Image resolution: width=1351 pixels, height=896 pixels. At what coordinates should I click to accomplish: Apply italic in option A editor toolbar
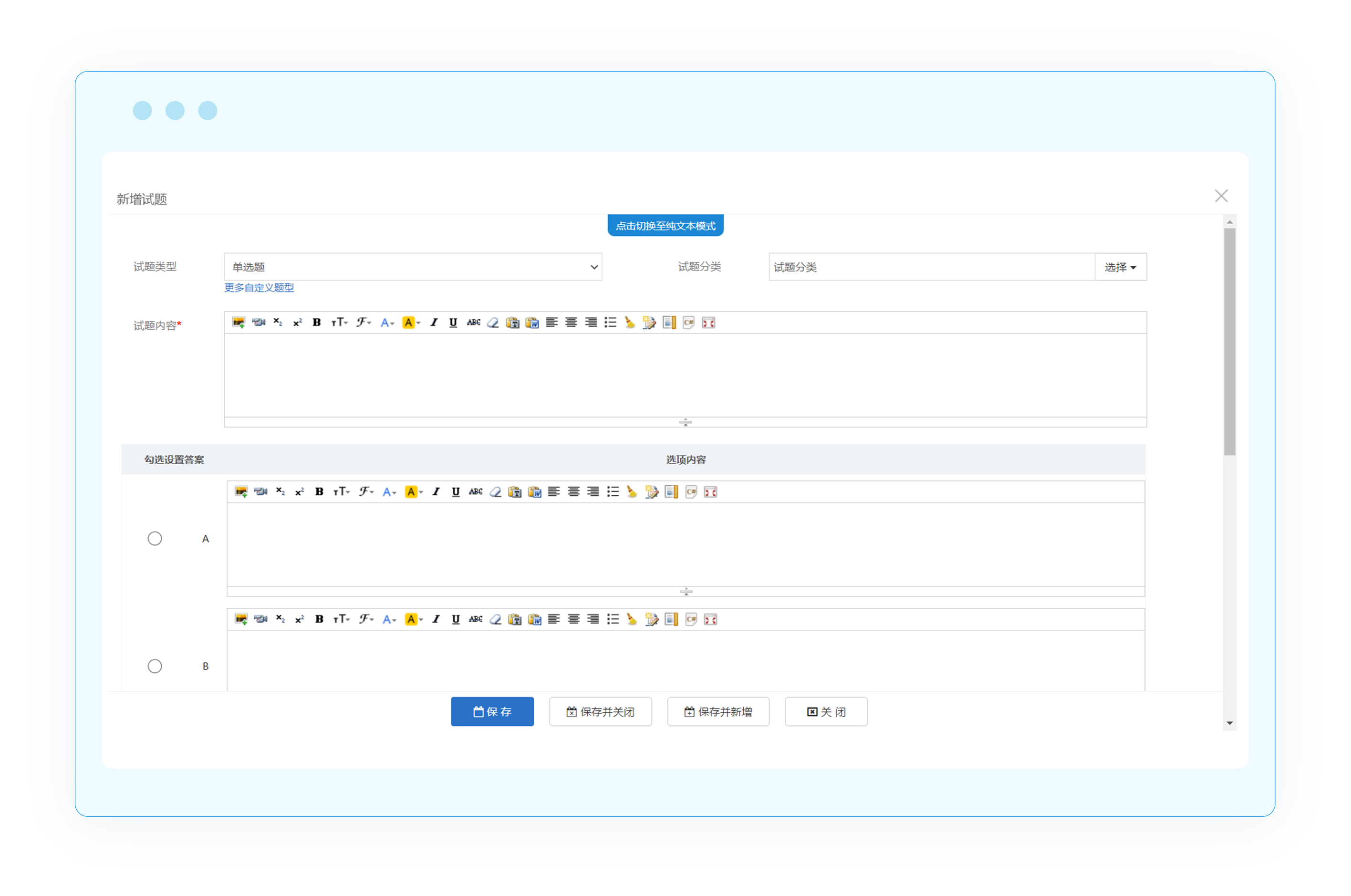[x=436, y=491]
